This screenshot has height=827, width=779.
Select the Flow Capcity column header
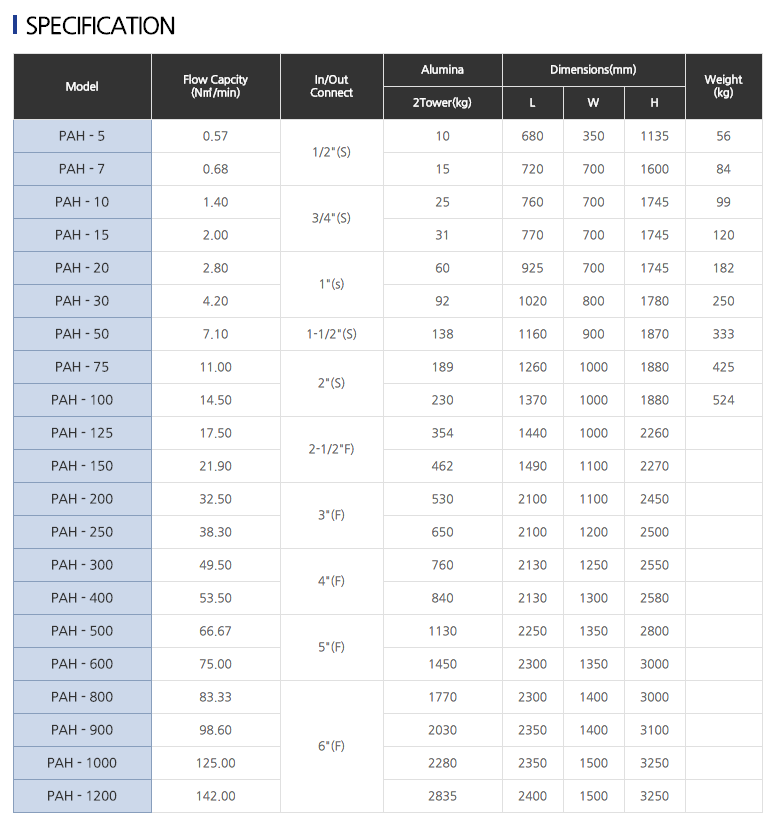(x=215, y=86)
